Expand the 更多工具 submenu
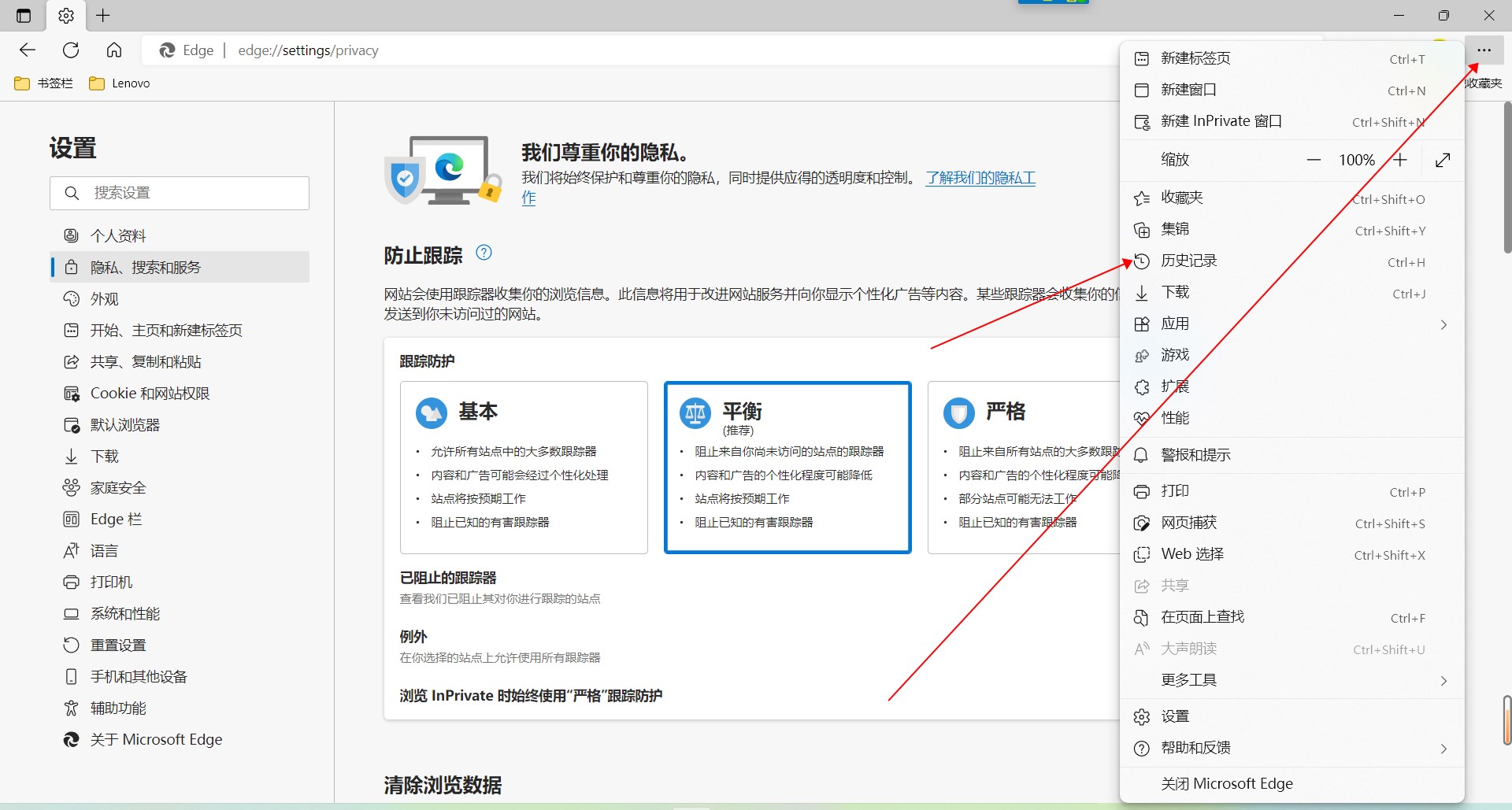 (1291, 680)
